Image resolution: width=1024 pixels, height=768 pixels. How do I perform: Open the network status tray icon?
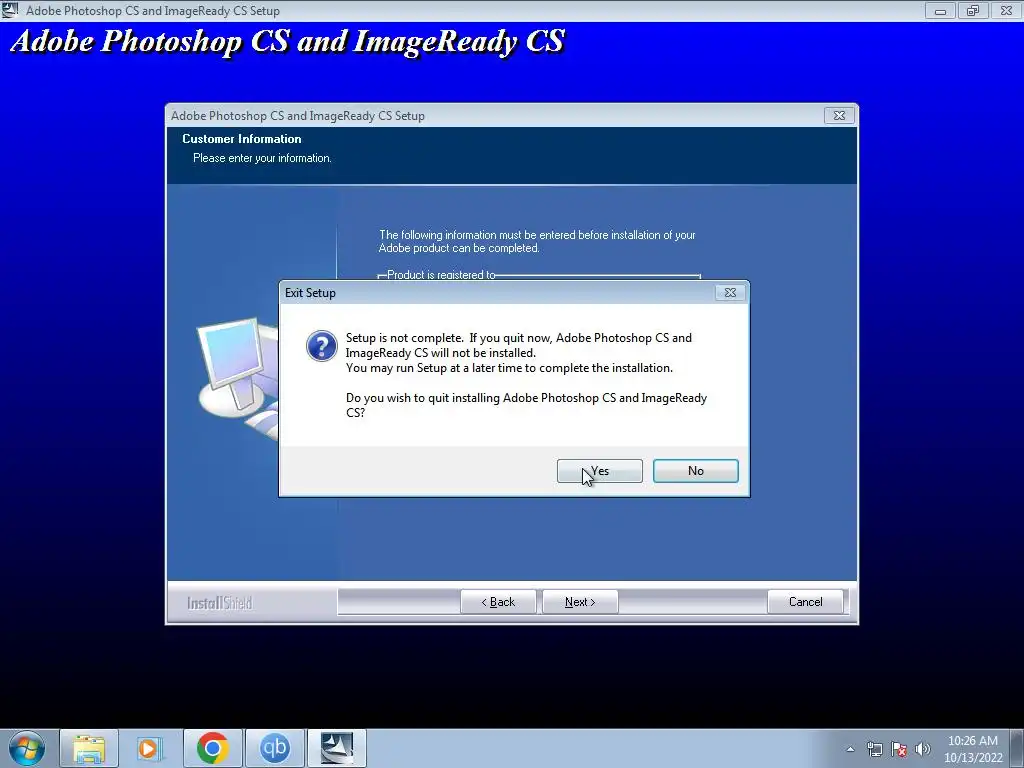tap(874, 749)
